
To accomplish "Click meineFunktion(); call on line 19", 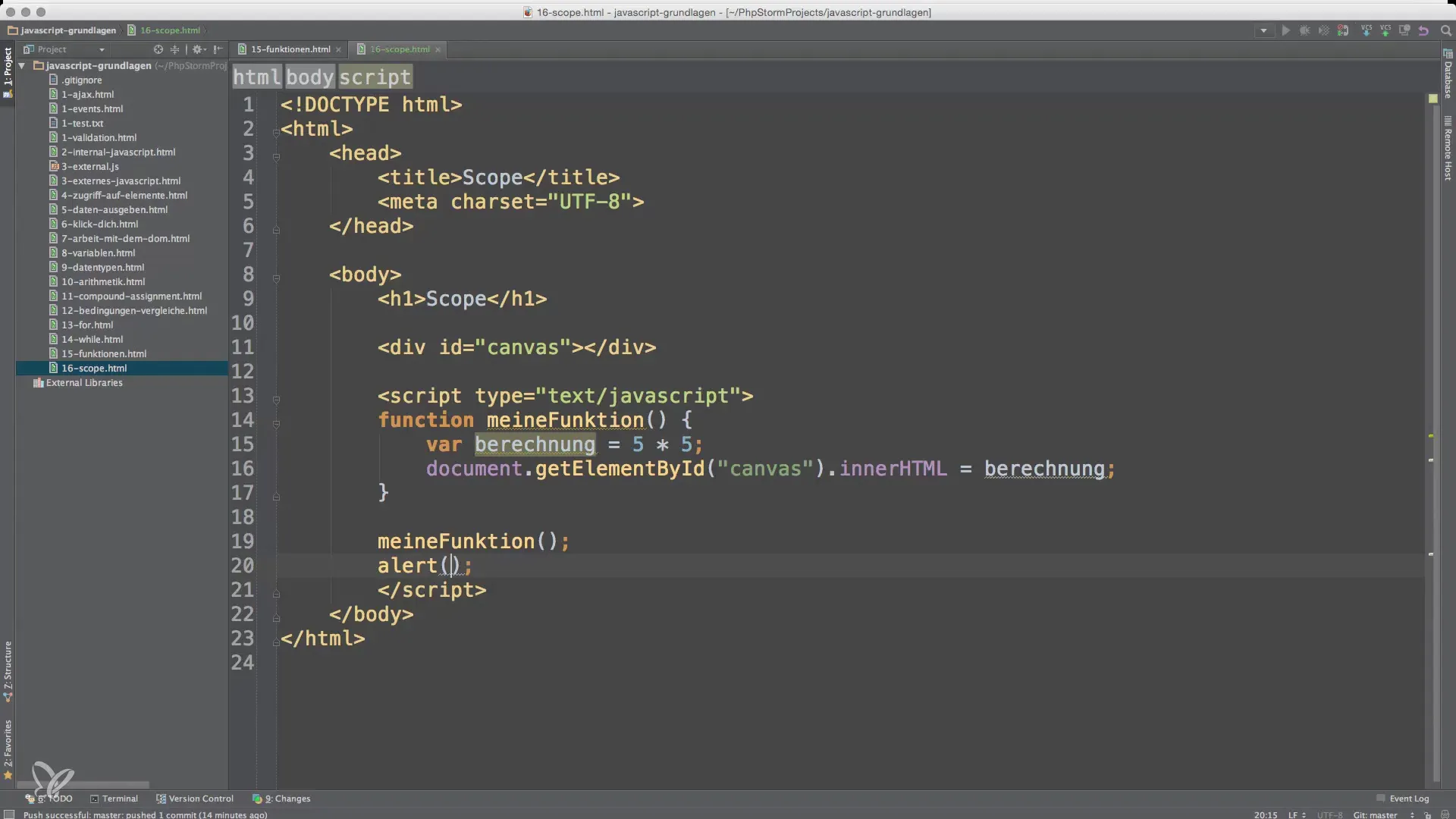I will pos(473,541).
